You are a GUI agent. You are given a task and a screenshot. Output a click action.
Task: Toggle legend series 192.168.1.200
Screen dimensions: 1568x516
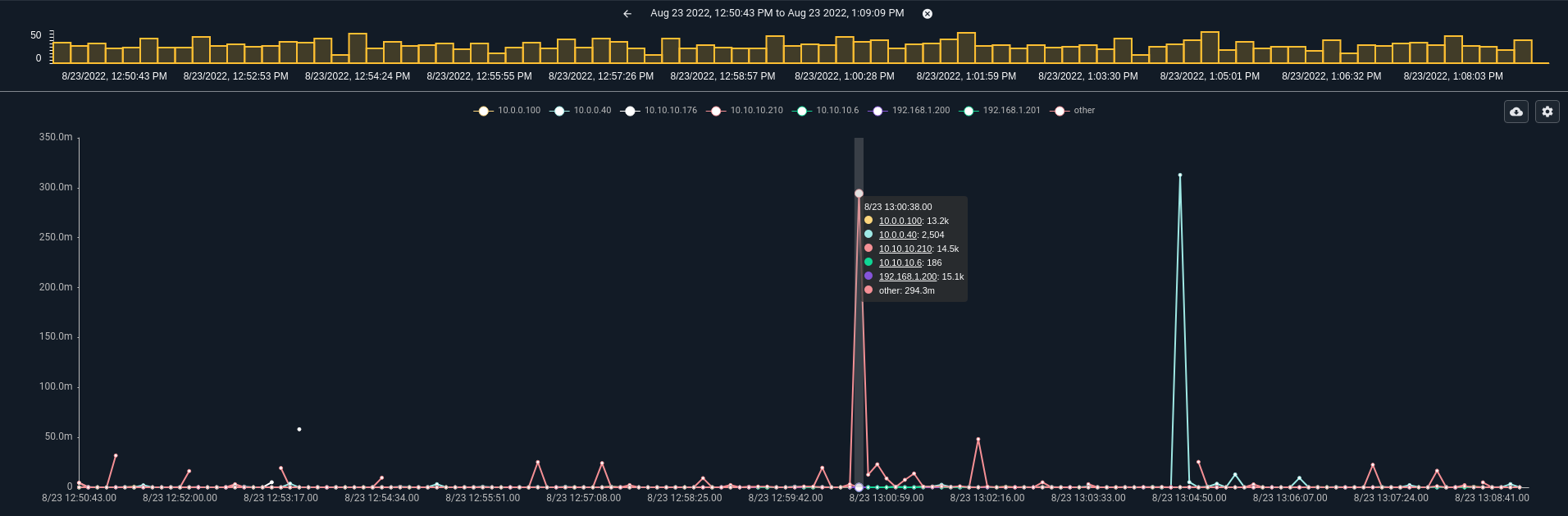[x=909, y=111]
